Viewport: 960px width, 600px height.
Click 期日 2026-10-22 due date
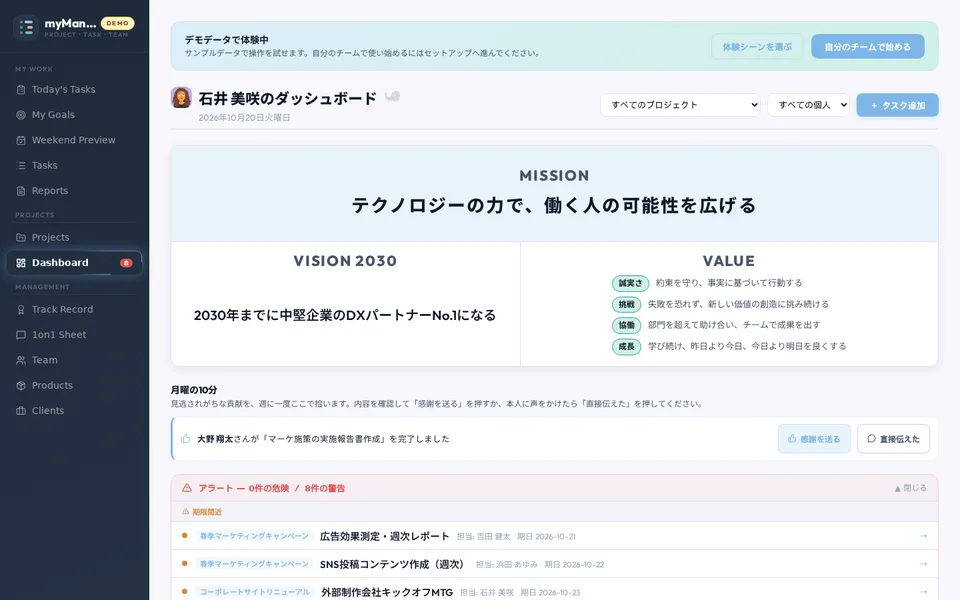point(574,564)
